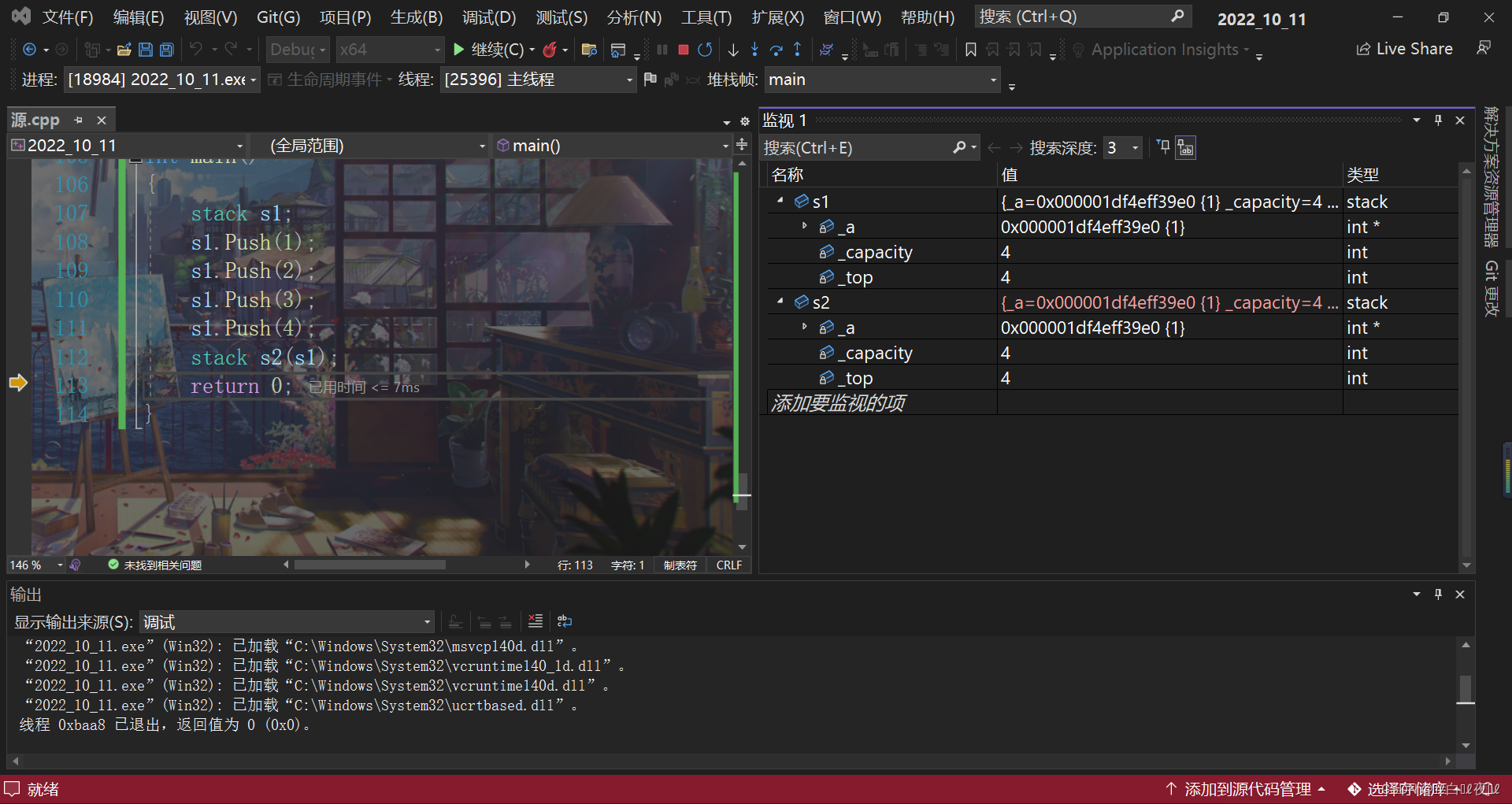Viewport: 1512px width, 804px height.
Task: Click the Hot Reload flame icon
Action: click(x=550, y=50)
